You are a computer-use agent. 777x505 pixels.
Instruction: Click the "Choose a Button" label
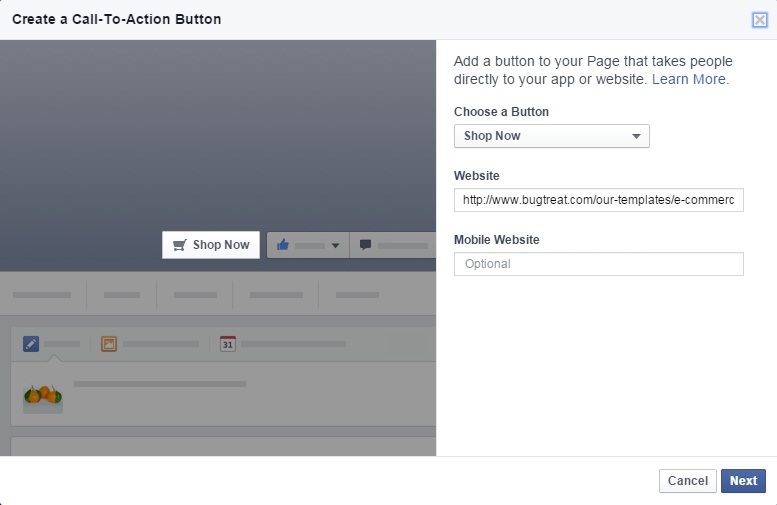point(501,112)
